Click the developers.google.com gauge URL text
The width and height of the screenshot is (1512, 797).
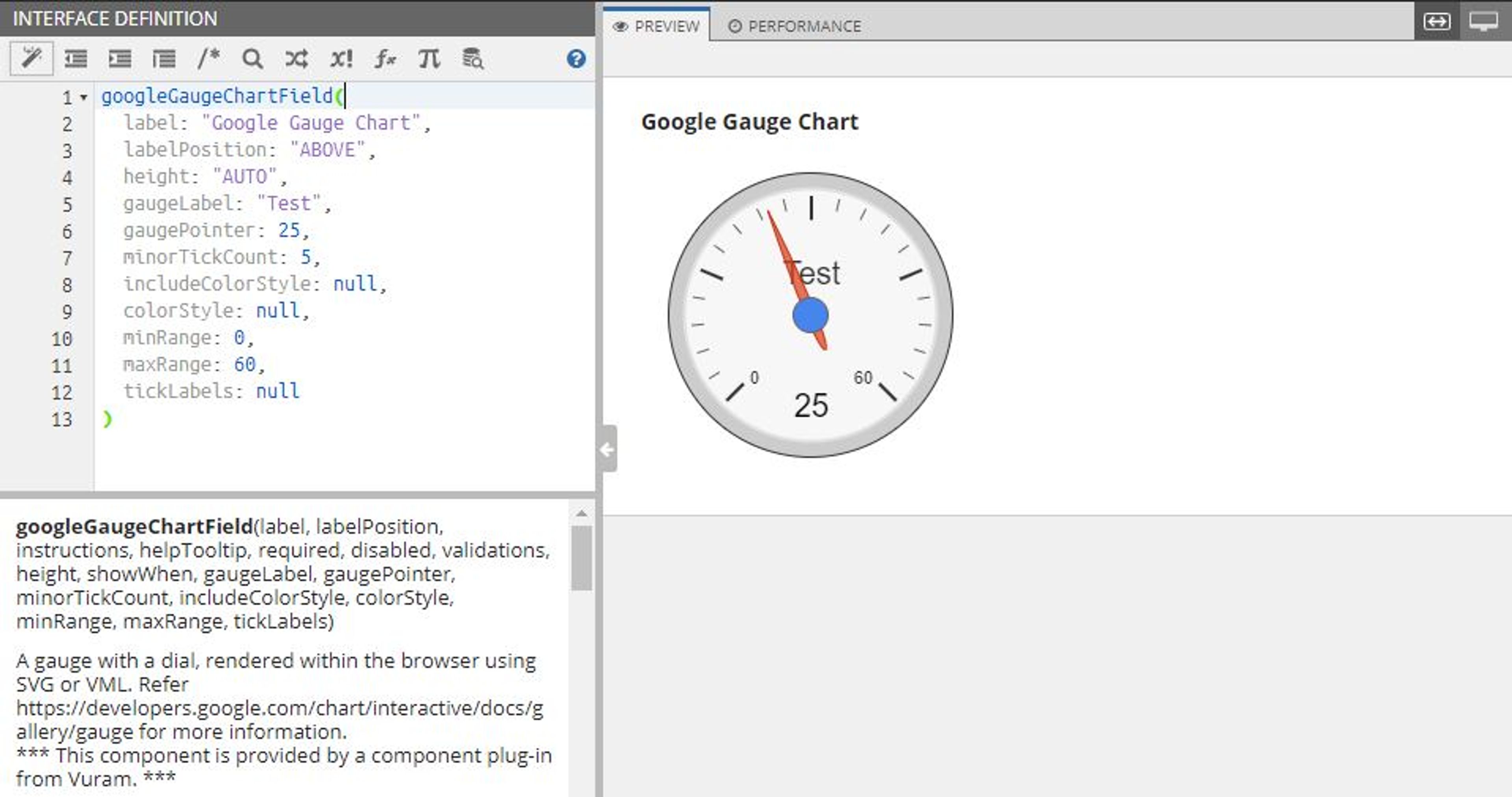(x=280, y=720)
